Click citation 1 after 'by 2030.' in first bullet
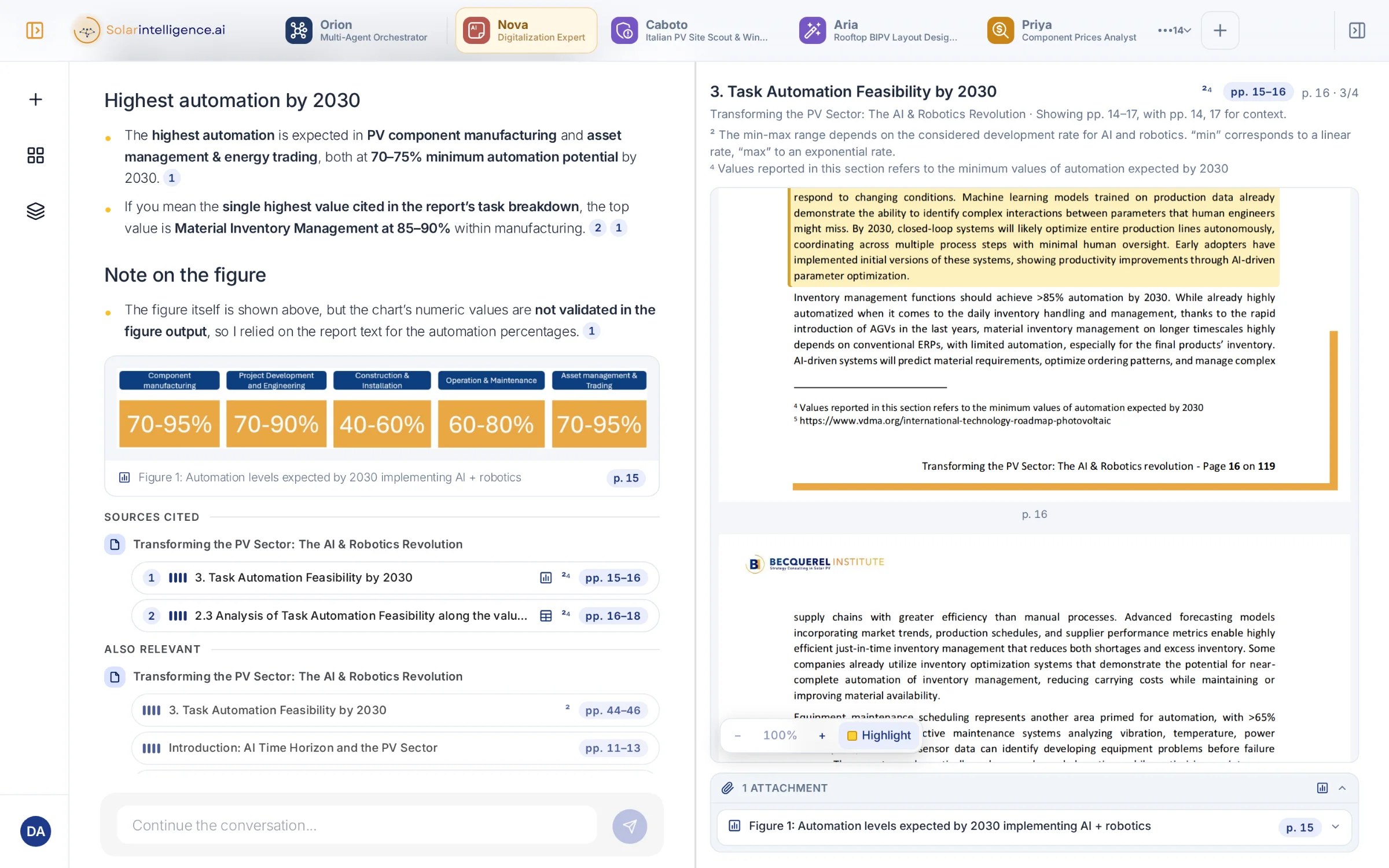Screen dimensions: 1389x868 point(171,178)
